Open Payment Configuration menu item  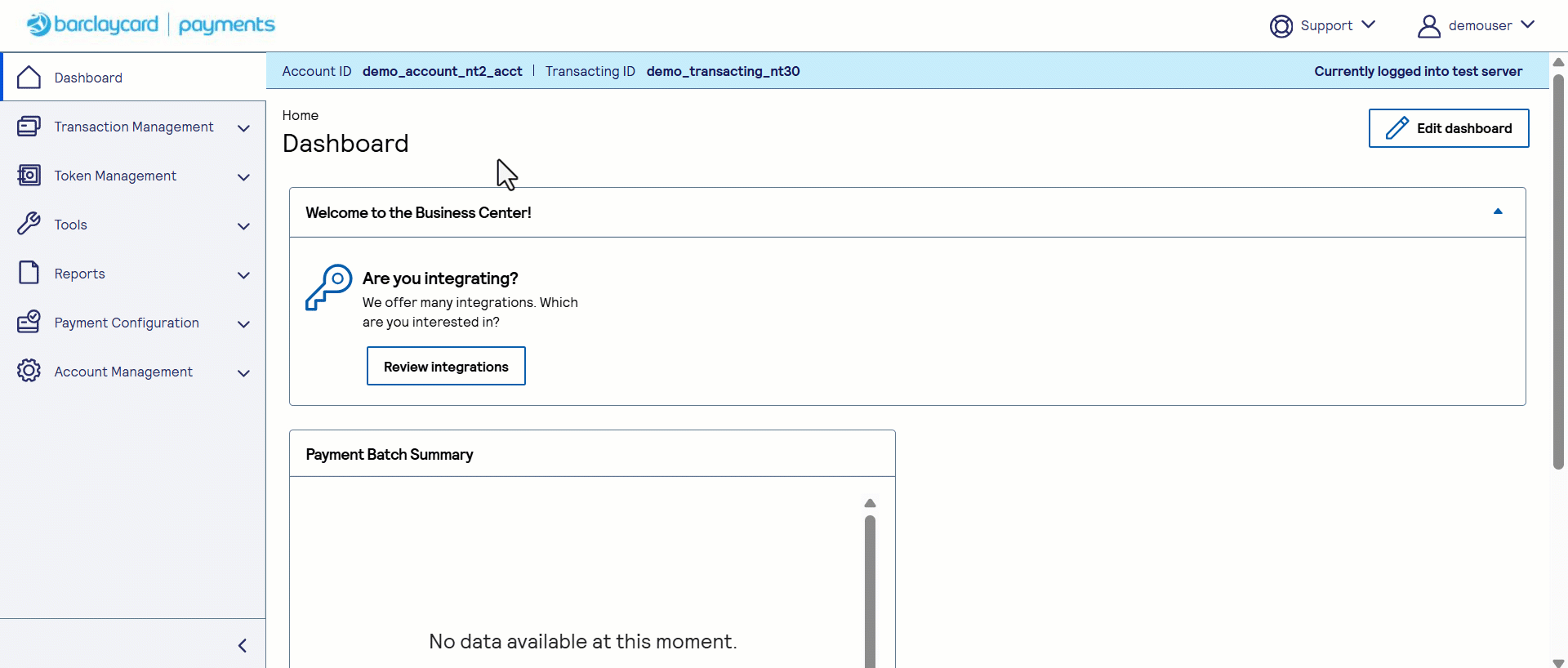127,323
